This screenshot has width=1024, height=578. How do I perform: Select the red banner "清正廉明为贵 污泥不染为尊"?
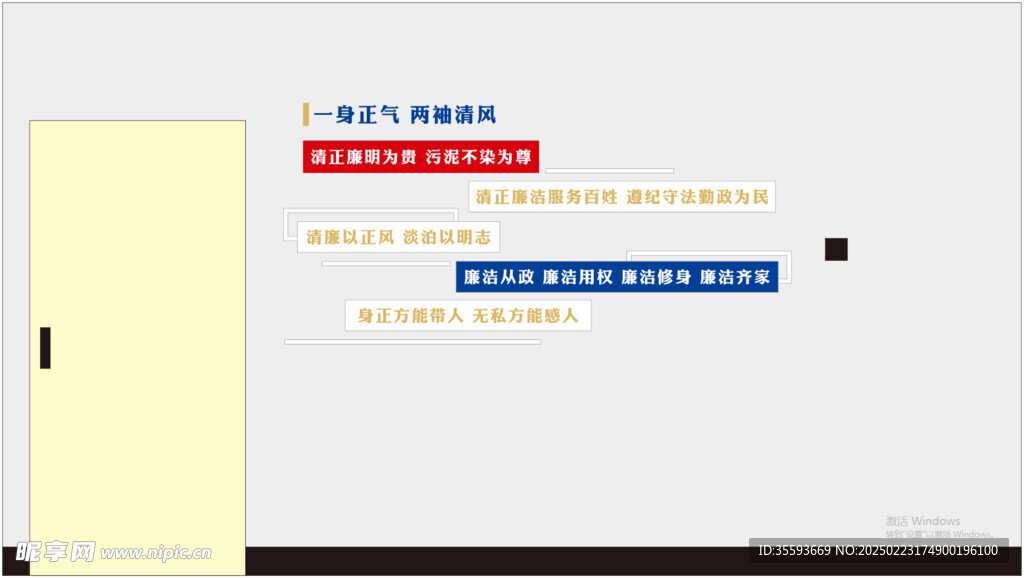420,157
